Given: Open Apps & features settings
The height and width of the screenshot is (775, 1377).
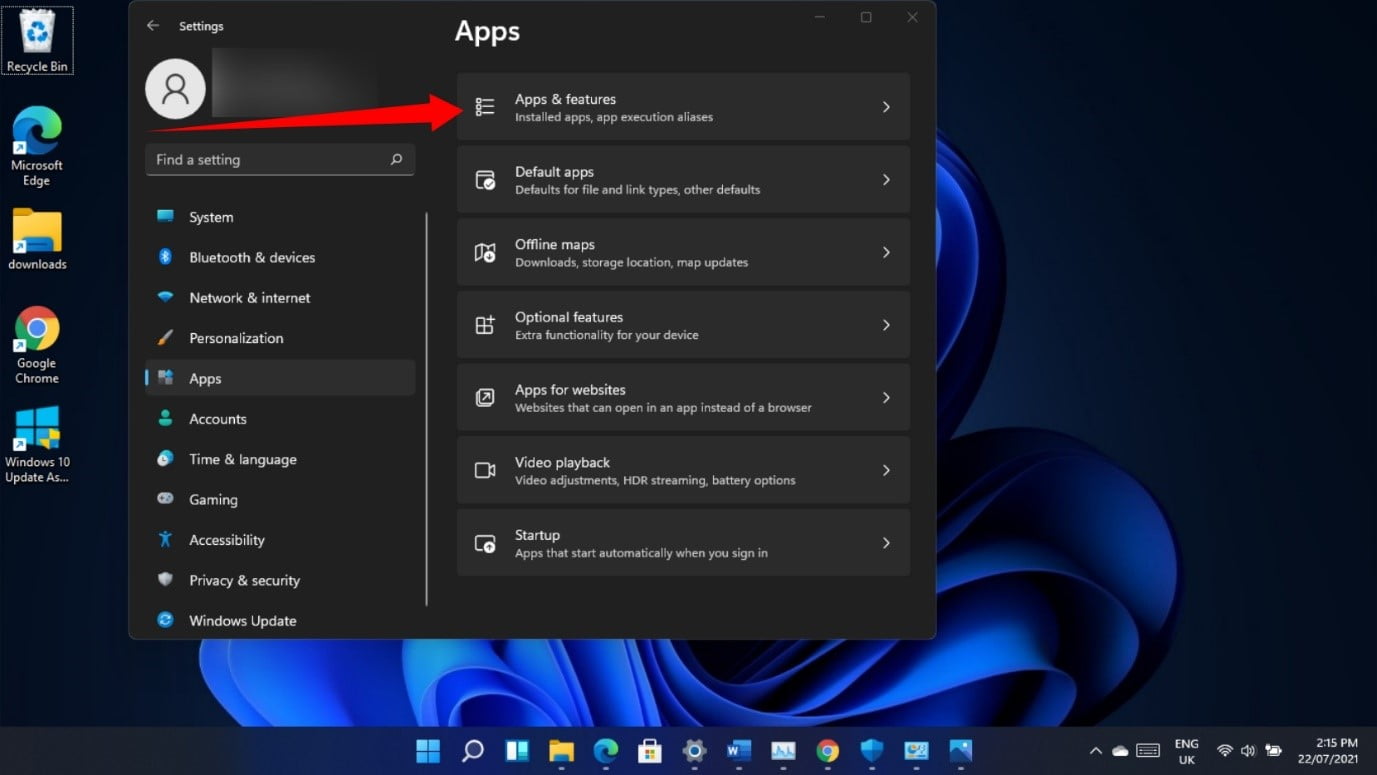Looking at the screenshot, I should pyautogui.click(x=683, y=106).
